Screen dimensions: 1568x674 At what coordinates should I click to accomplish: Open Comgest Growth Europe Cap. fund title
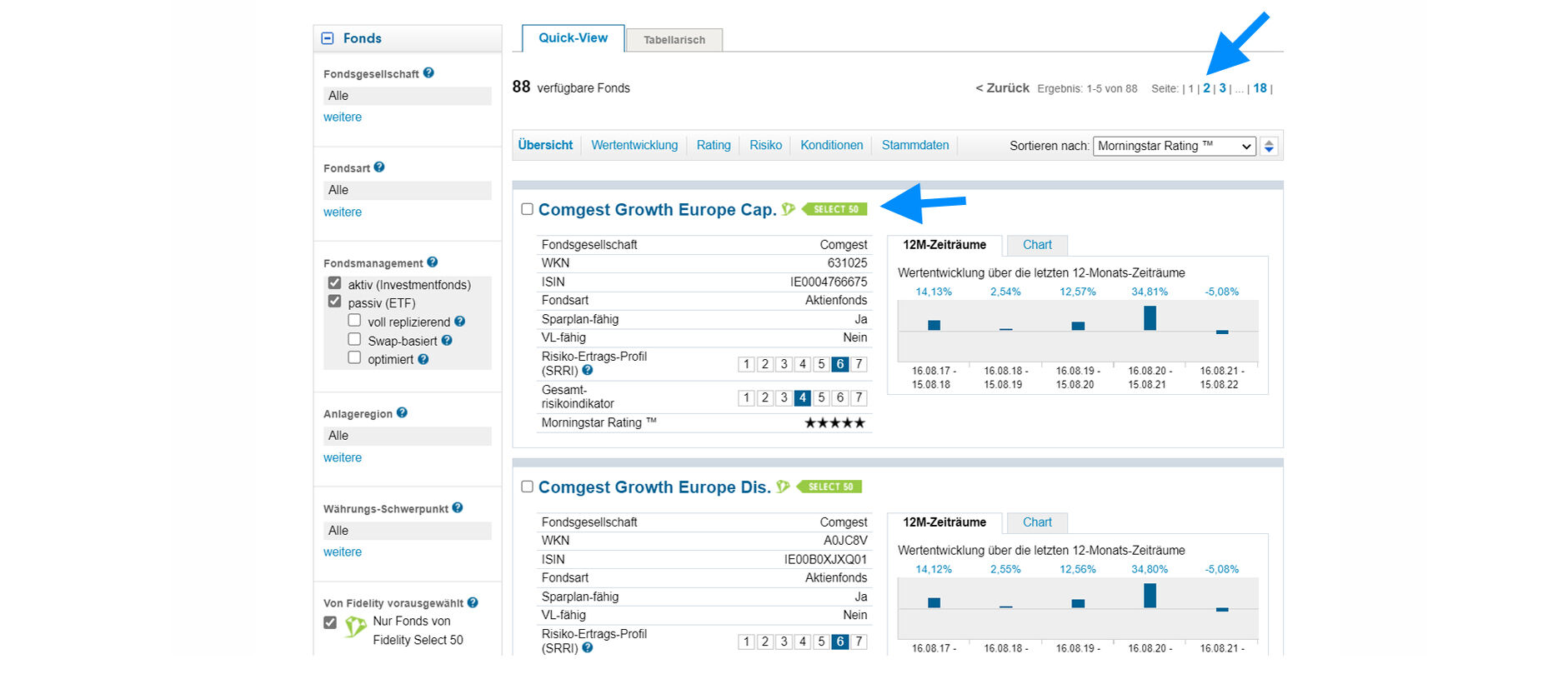click(x=657, y=210)
